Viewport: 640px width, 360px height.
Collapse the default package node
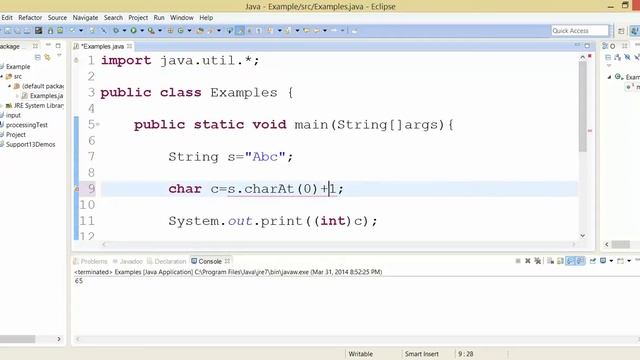pyautogui.click(x=9, y=86)
